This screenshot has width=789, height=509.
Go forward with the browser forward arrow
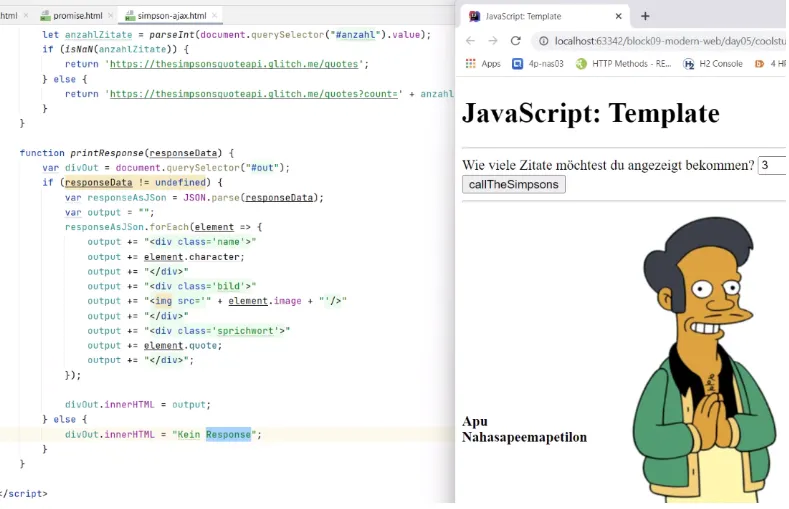(x=493, y=41)
